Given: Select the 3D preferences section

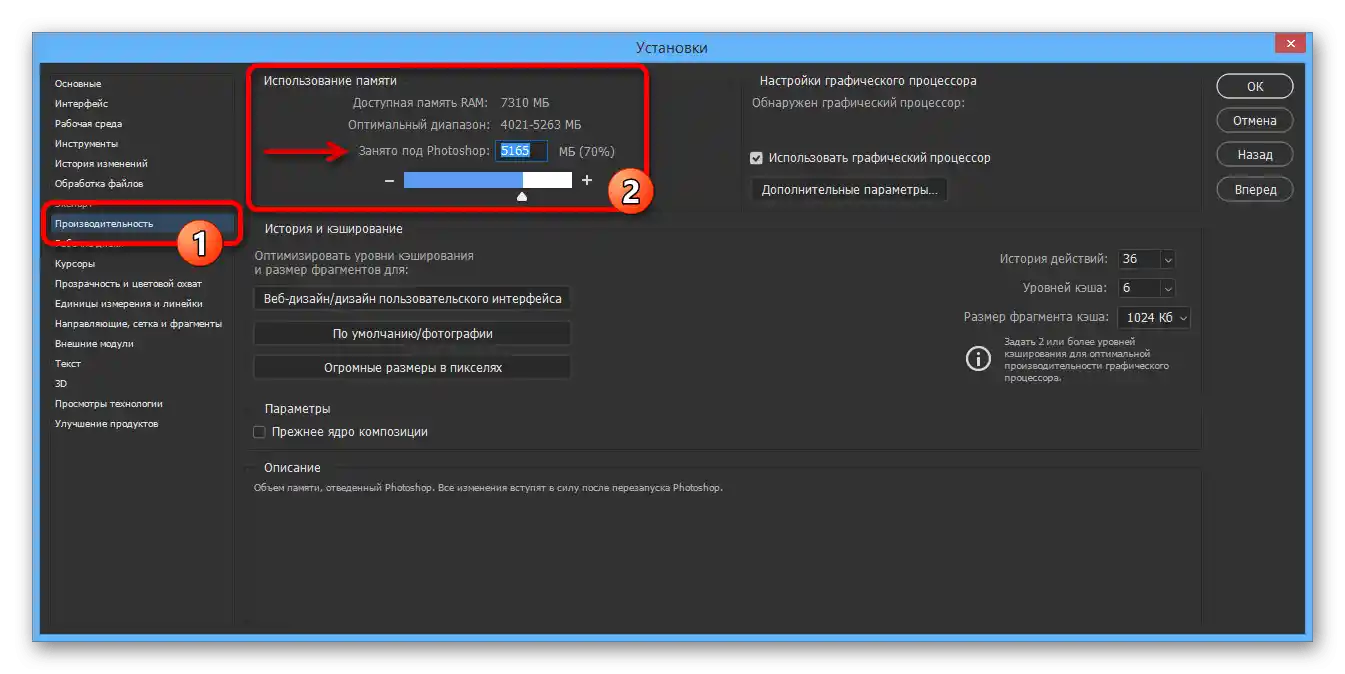Looking at the screenshot, I should (61, 384).
